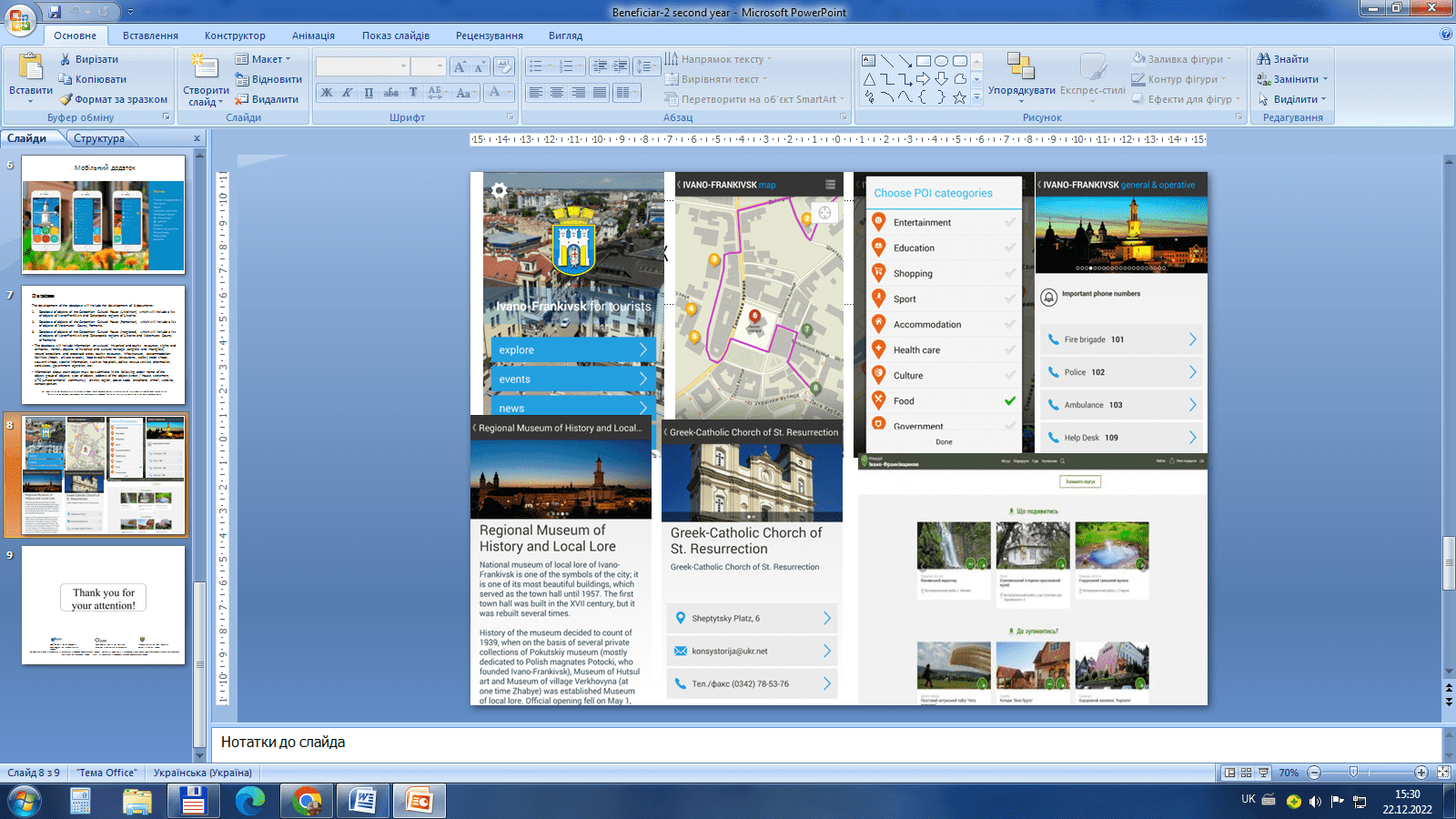Click the center text alignment icon
Image resolution: width=1456 pixels, height=819 pixels.
pos(557,93)
